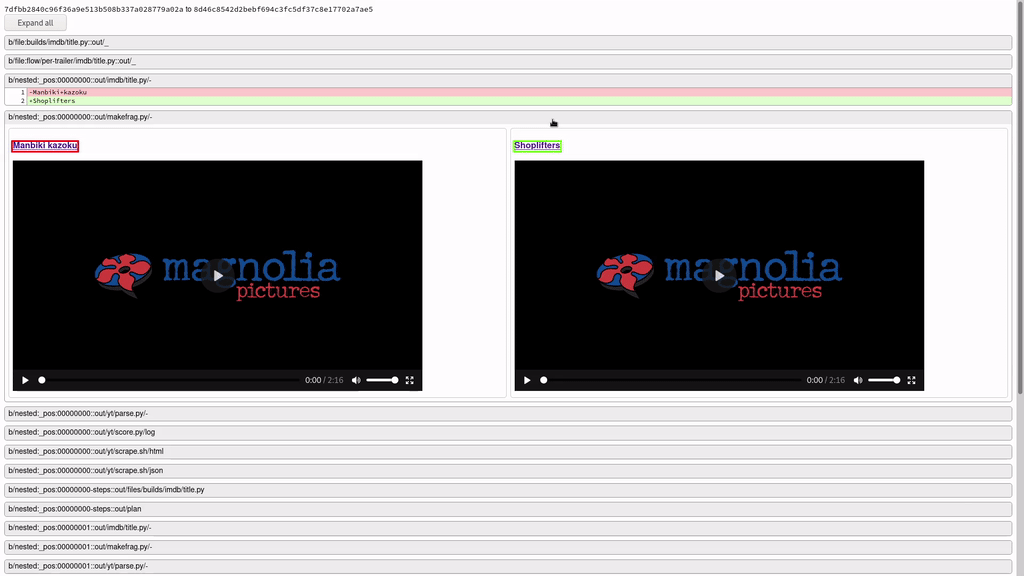Expand b/file:flow/per-trailer/imdb/title.py::out/_ section
1024x576 pixels.
pos(508,61)
